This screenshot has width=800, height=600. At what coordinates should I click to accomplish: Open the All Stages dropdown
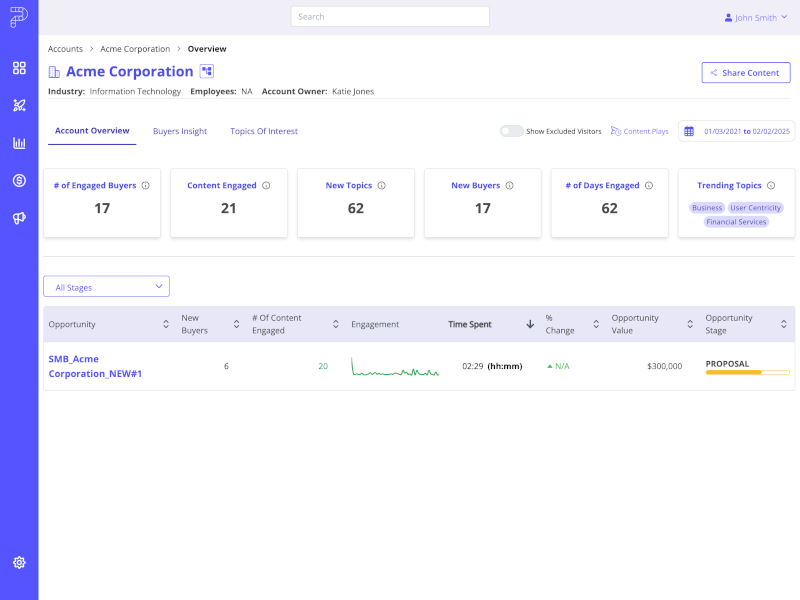tap(106, 286)
